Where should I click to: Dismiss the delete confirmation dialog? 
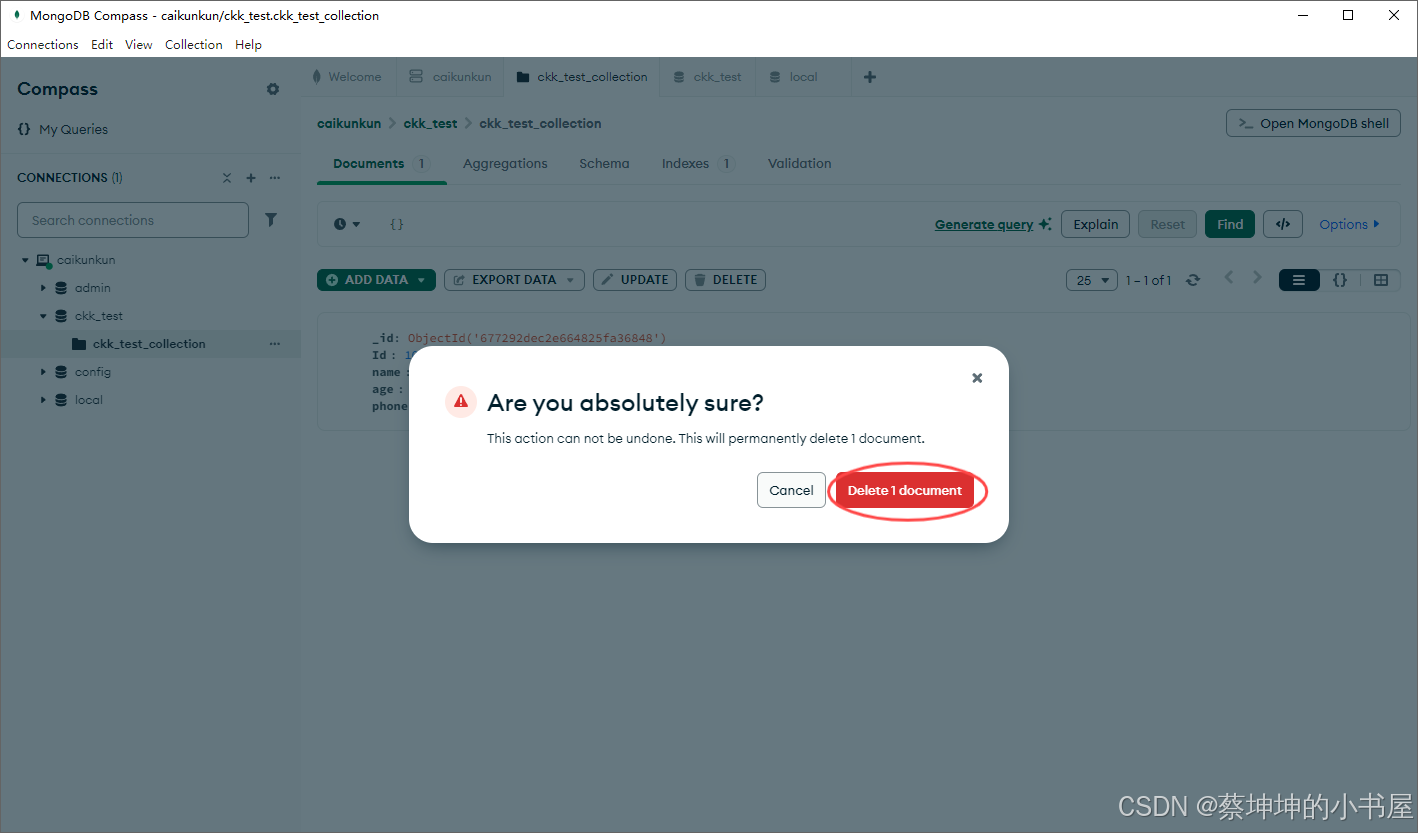pos(977,377)
